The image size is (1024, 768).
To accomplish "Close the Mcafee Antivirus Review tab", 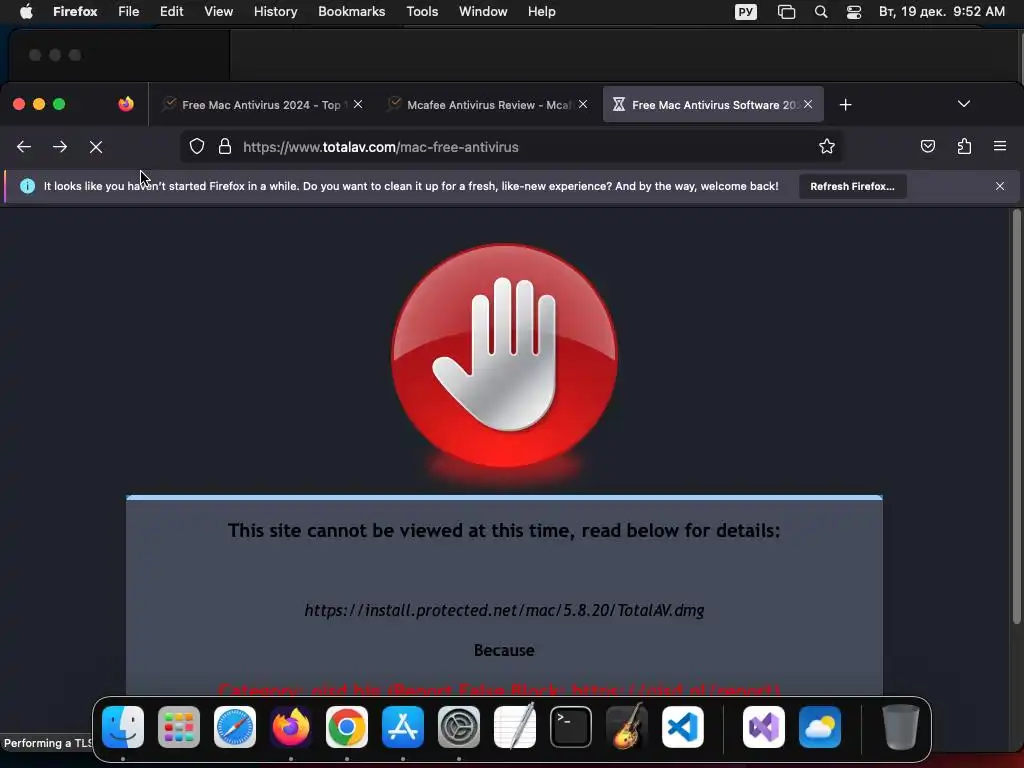I will [x=583, y=104].
